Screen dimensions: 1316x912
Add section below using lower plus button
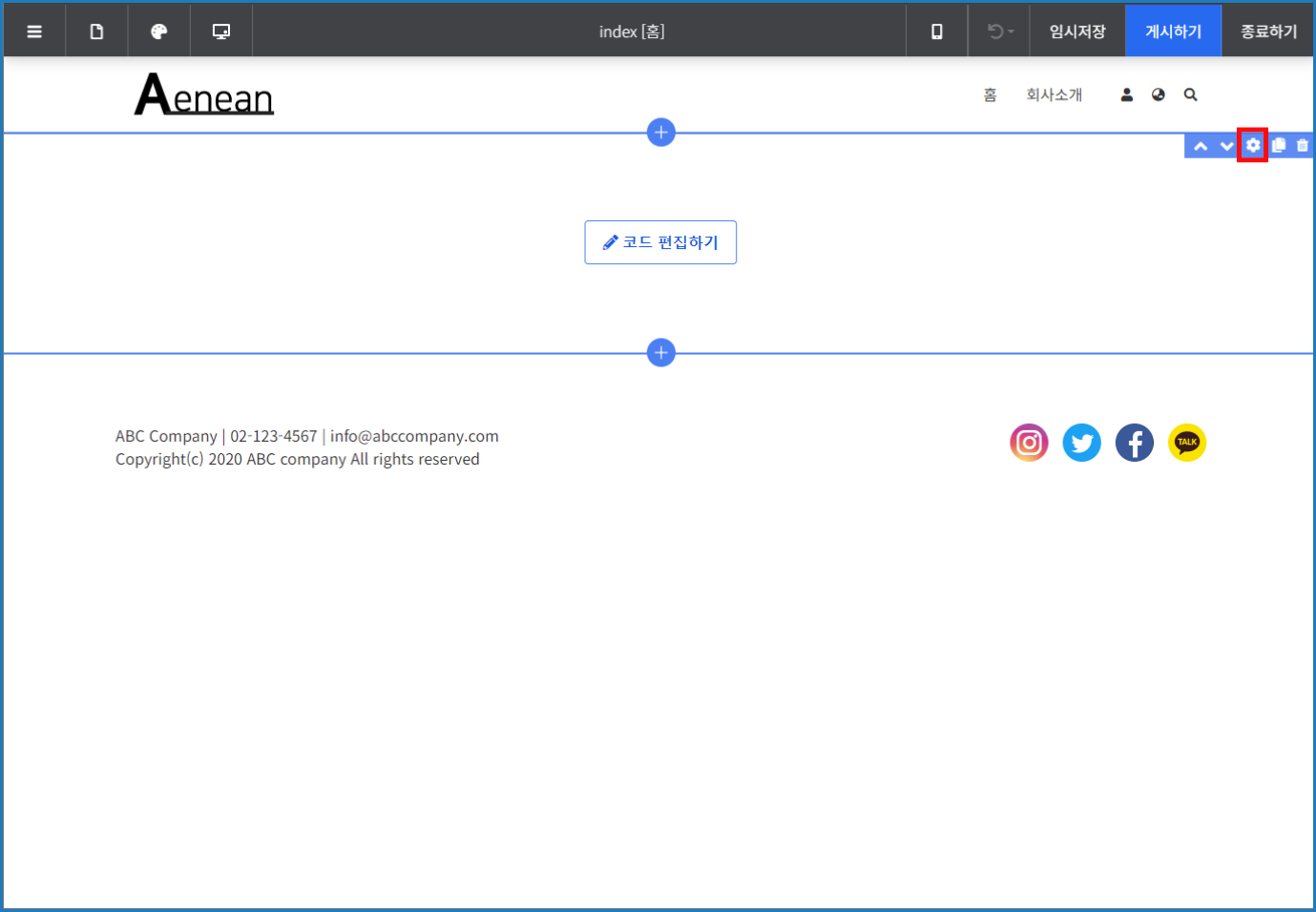point(661,353)
